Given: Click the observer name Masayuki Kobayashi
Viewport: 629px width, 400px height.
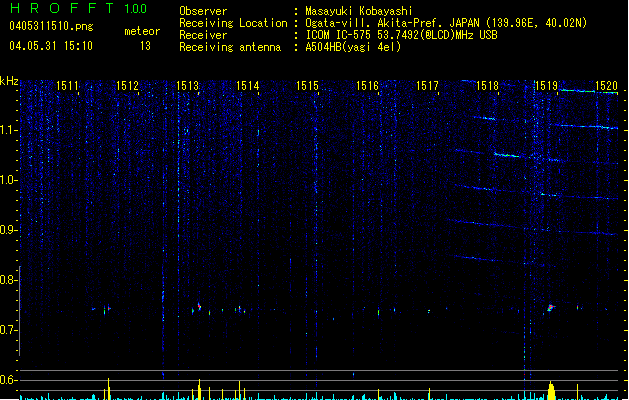Looking at the screenshot, I should click(359, 11).
